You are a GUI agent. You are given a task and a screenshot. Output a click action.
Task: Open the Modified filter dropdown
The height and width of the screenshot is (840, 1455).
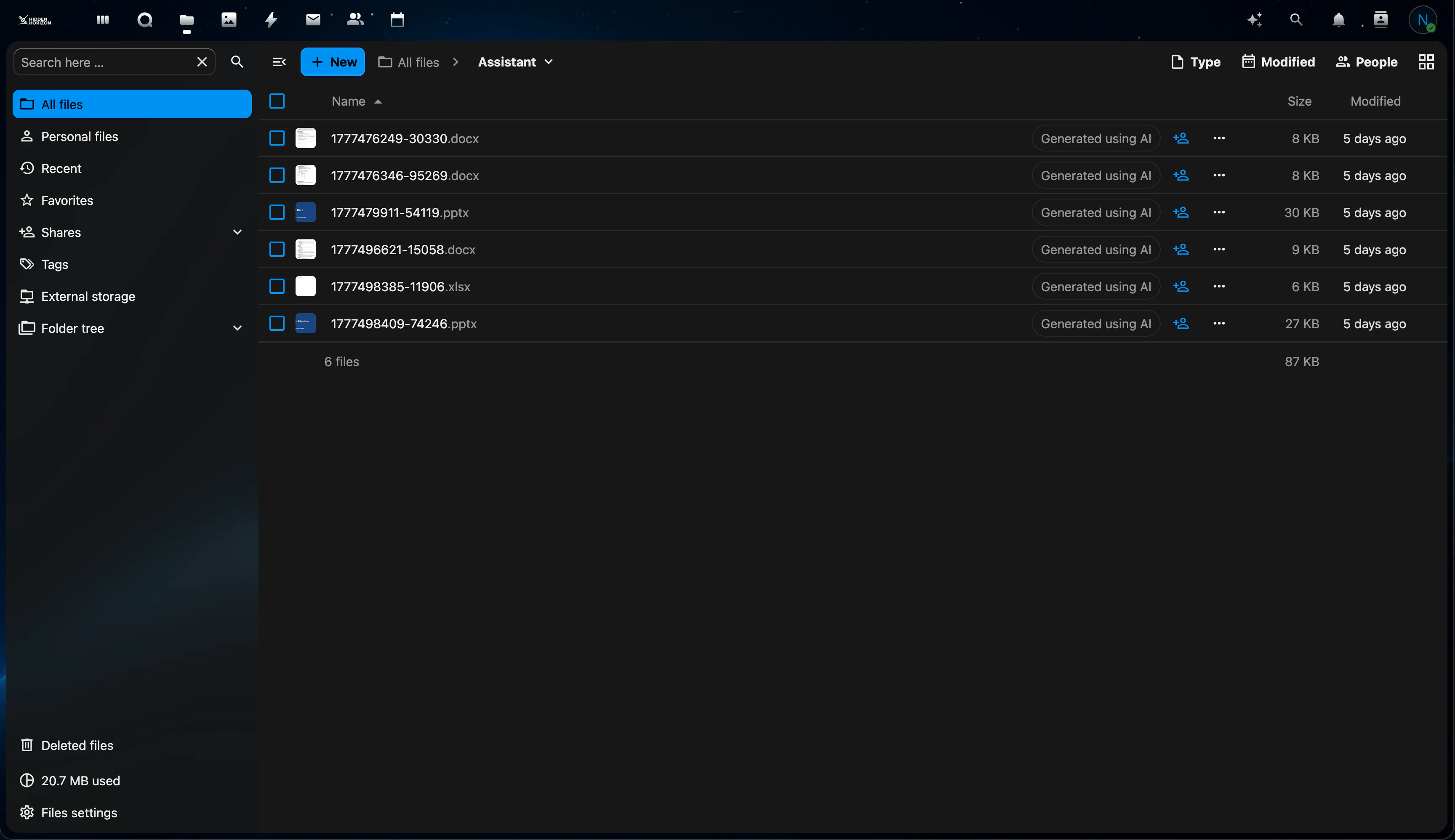click(x=1279, y=62)
